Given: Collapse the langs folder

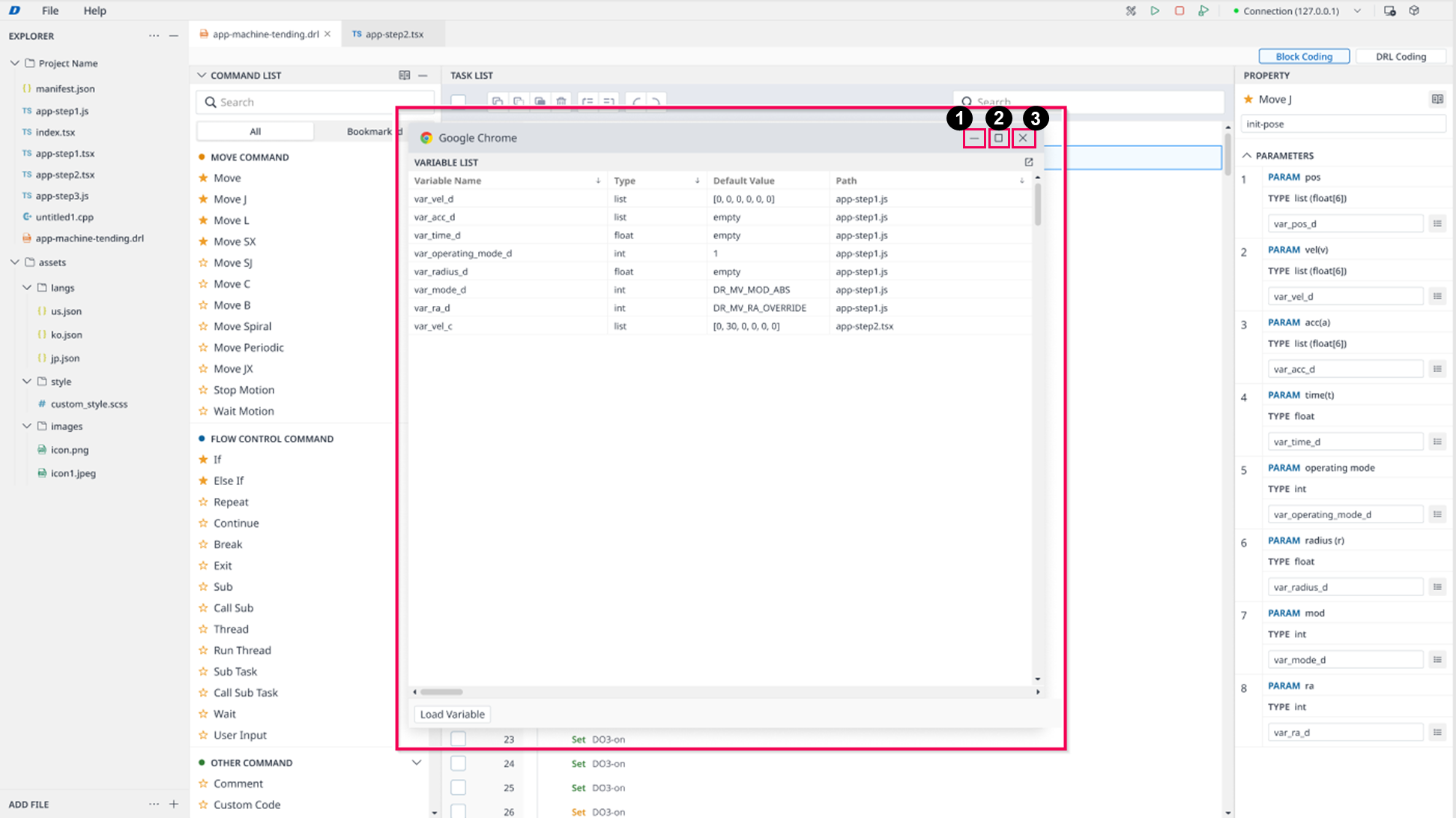Looking at the screenshot, I should coord(27,287).
